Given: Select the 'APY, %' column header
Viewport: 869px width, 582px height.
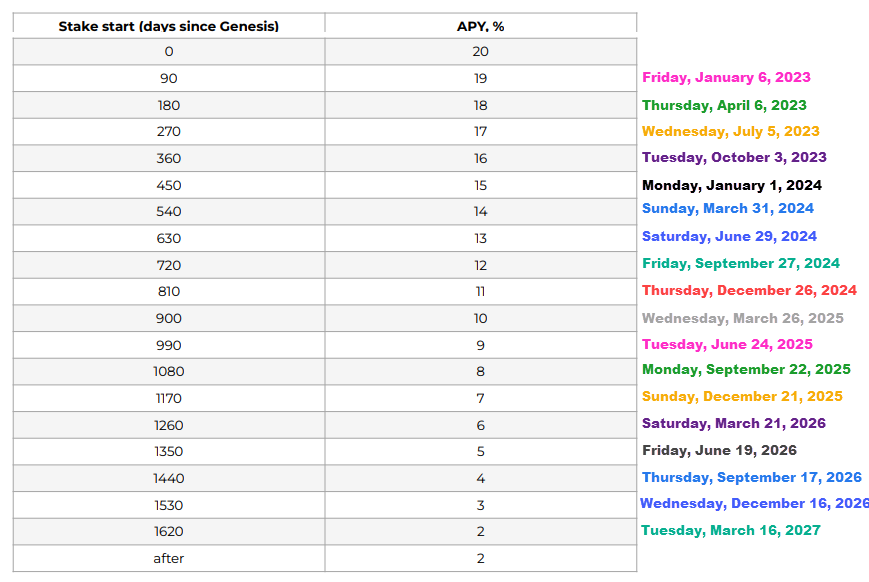Looking at the screenshot, I should pos(480,26).
